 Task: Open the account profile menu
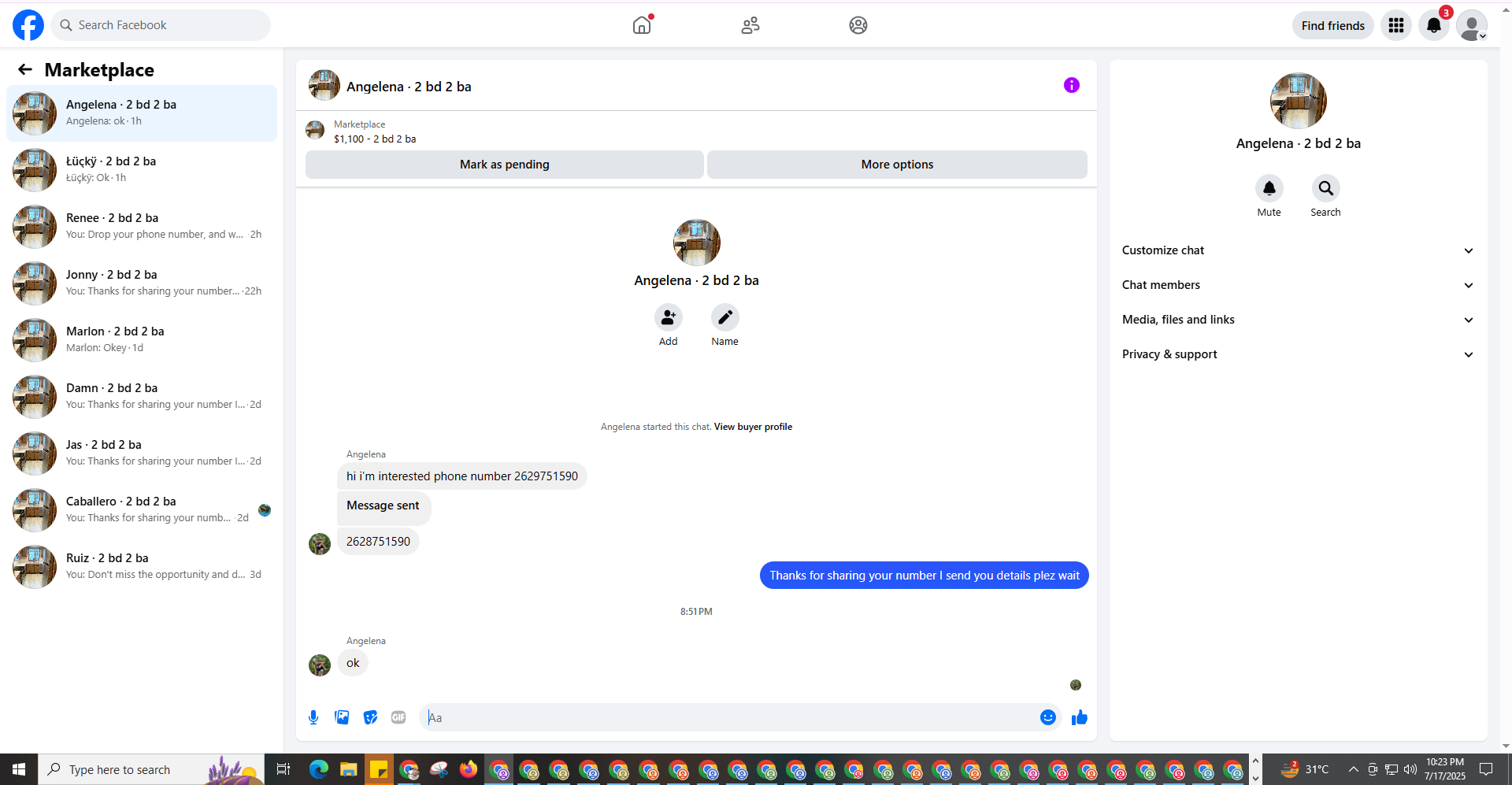1472,25
